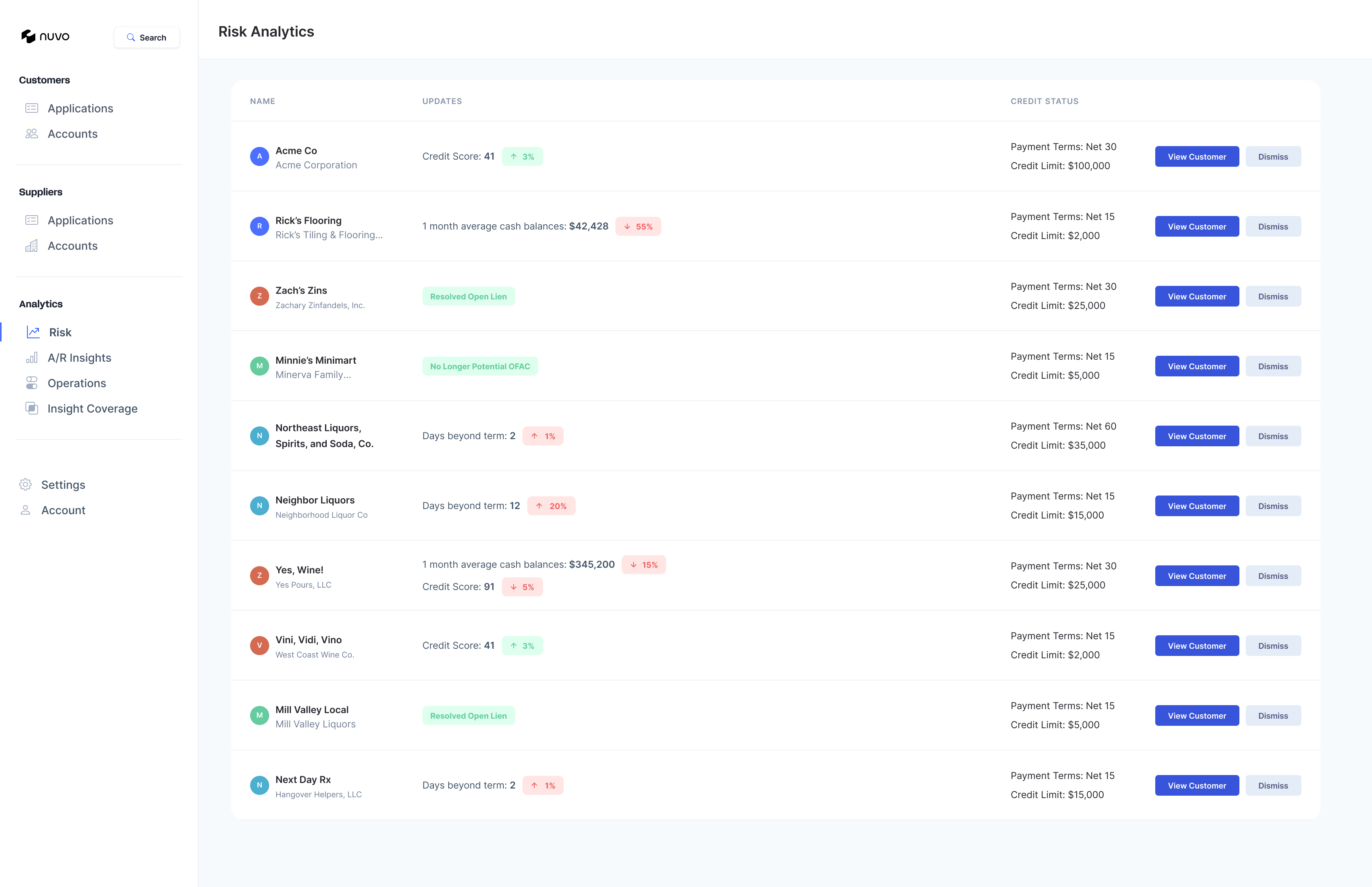The height and width of the screenshot is (887, 1372).
Task: Click the Search magnifier icon
Action: coord(131,37)
